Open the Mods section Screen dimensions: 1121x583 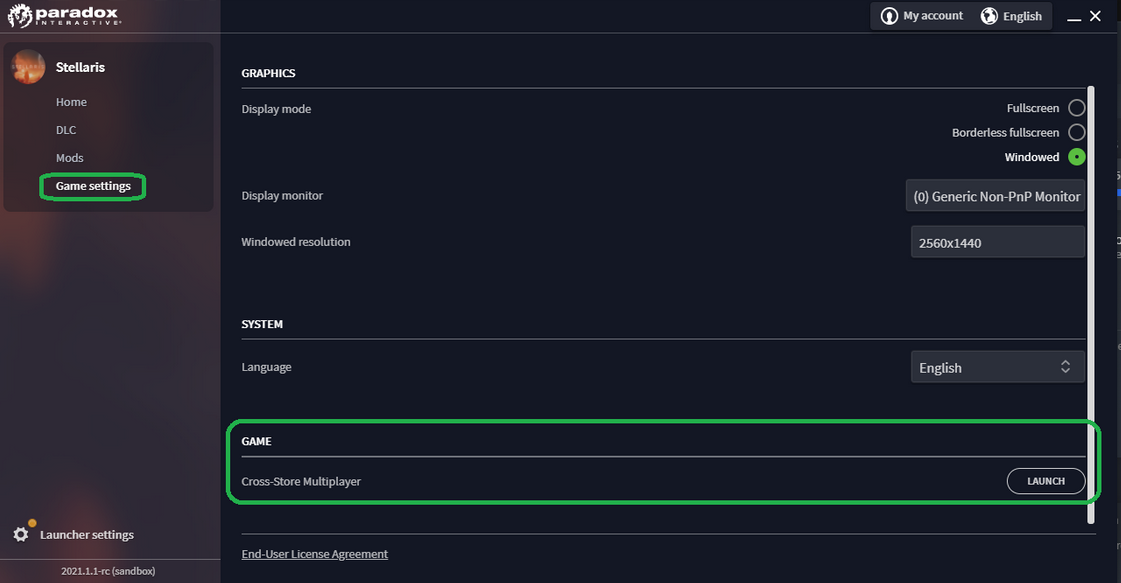click(x=69, y=158)
